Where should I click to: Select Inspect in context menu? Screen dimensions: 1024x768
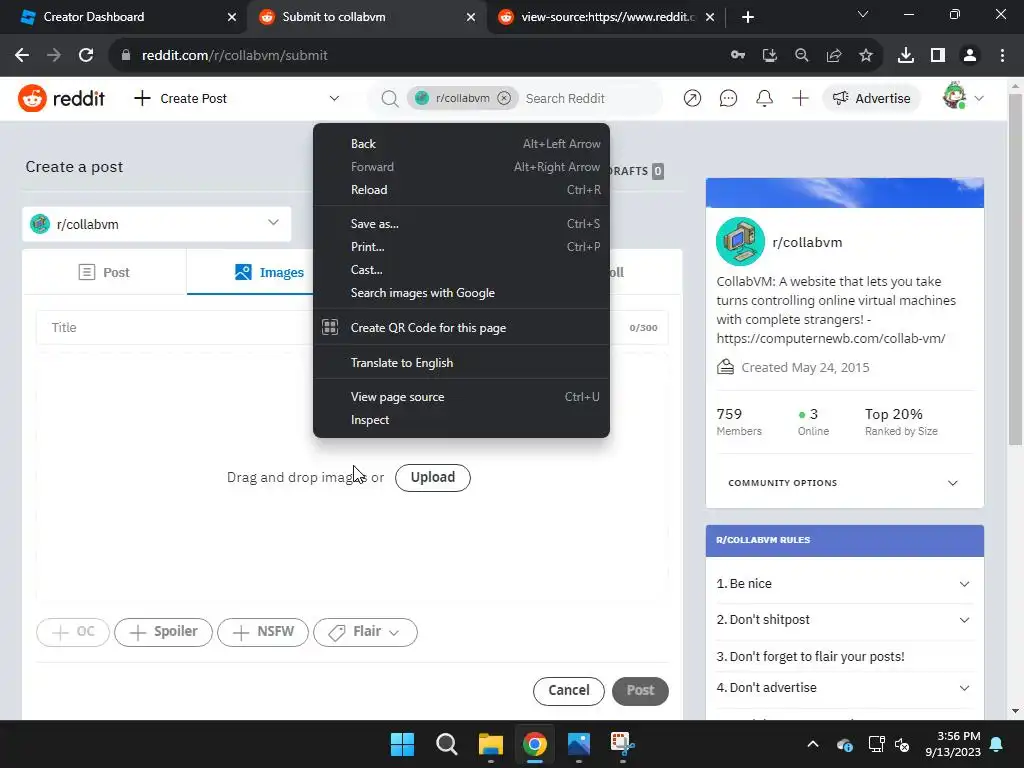[x=461, y=420]
